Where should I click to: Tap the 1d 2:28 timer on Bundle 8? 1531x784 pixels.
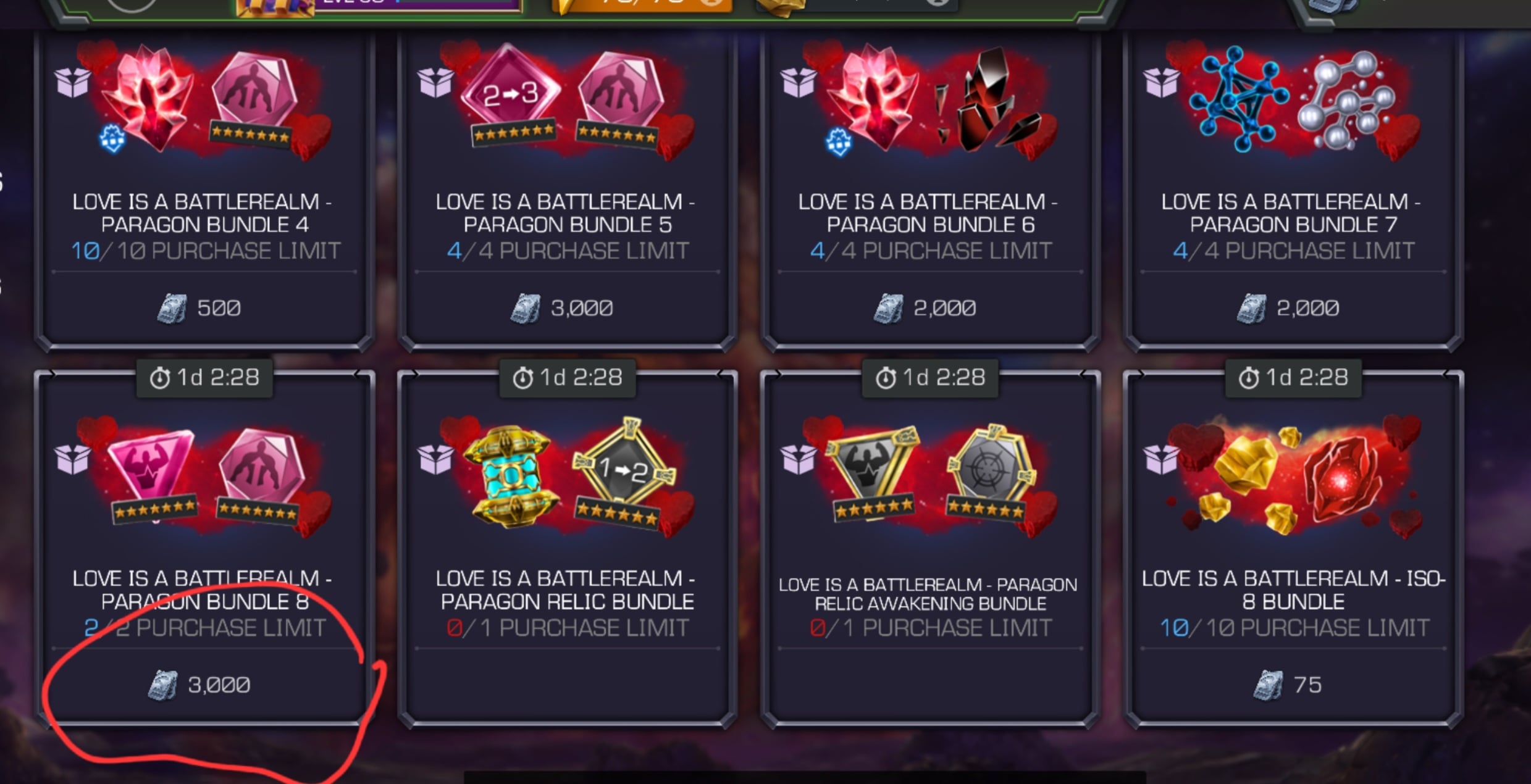pyautogui.click(x=204, y=378)
